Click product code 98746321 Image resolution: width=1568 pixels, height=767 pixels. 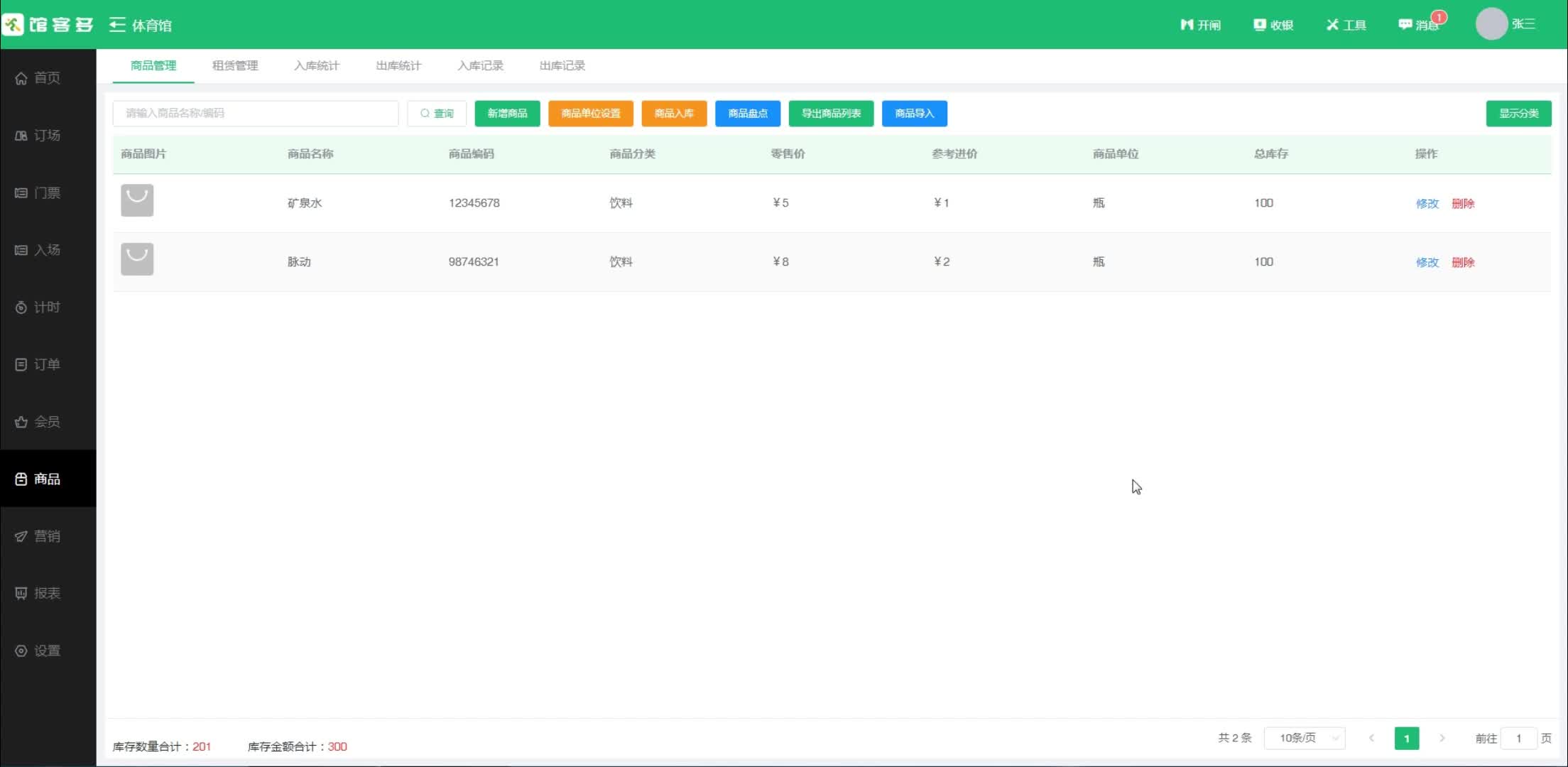[474, 262]
